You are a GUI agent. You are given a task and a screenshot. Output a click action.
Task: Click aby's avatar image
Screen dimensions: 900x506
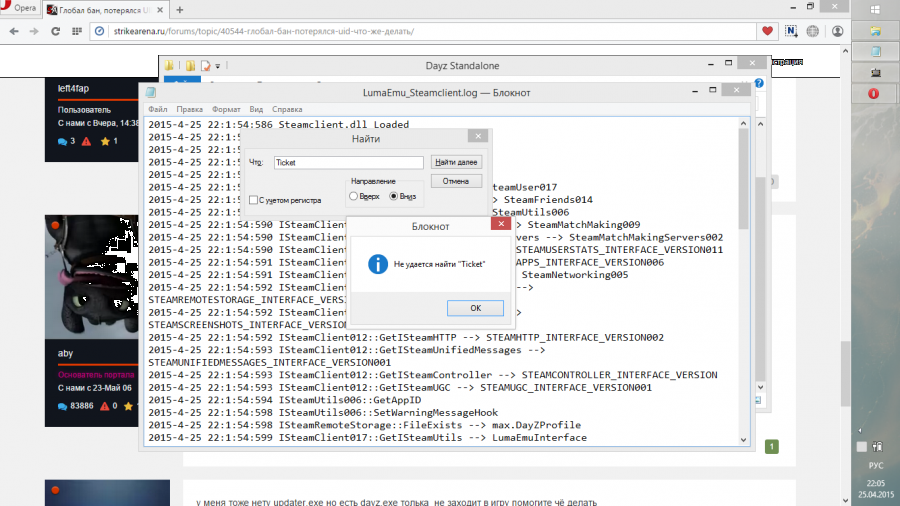pos(91,277)
